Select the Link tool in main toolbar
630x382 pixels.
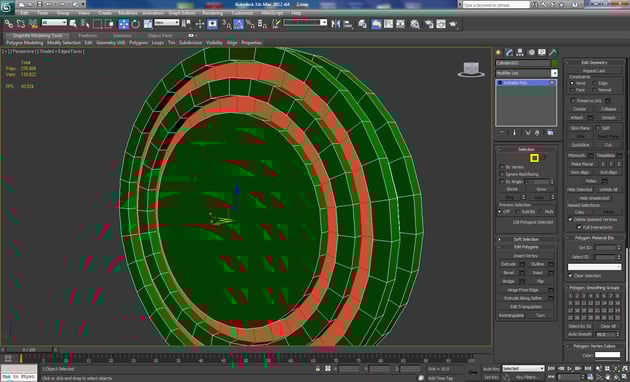click(8, 24)
